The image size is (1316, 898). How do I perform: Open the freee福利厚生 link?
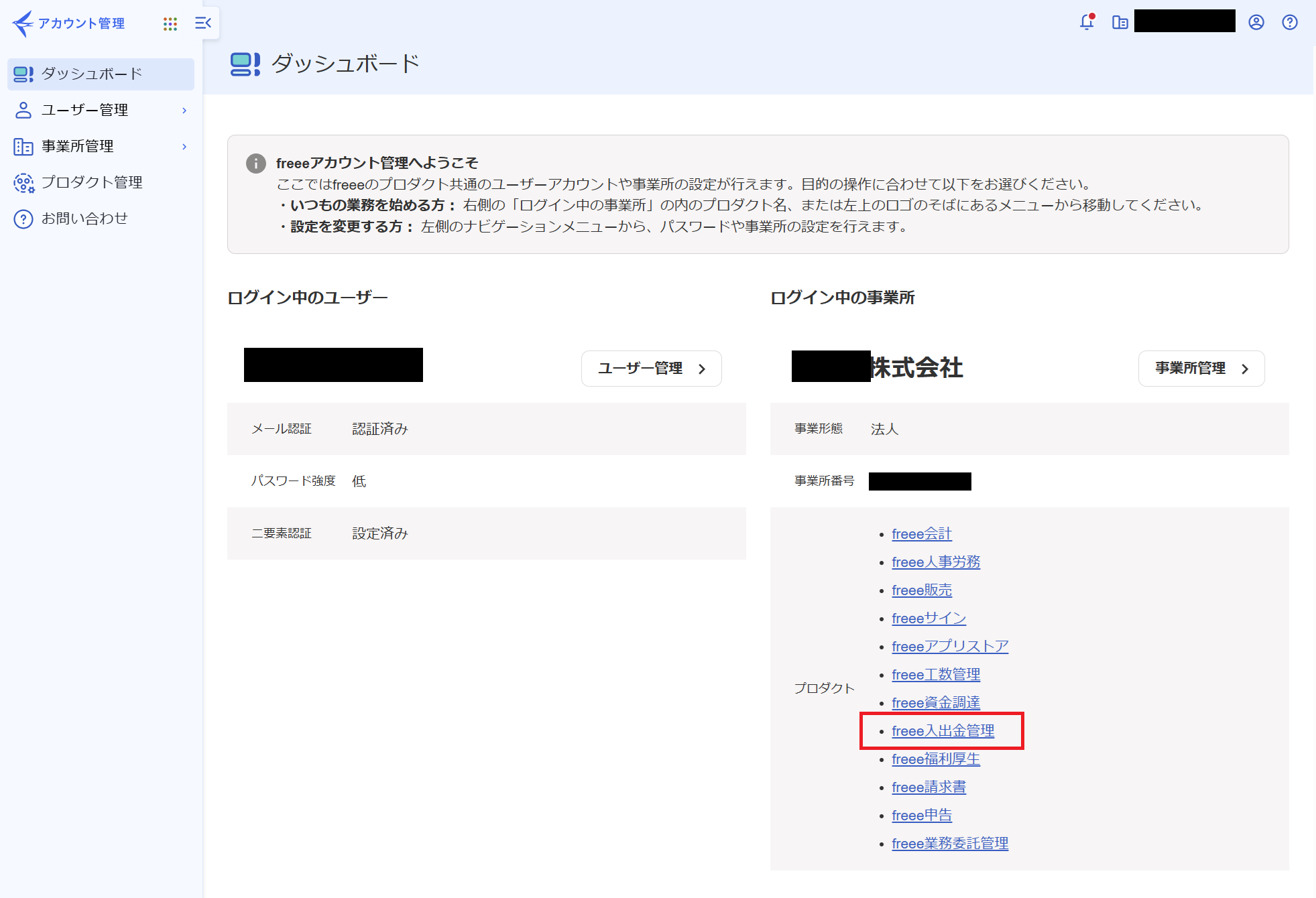[x=936, y=759]
